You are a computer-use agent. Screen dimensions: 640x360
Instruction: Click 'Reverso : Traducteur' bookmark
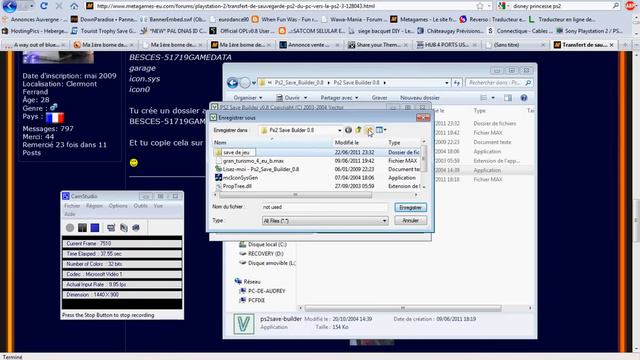pos(493,19)
